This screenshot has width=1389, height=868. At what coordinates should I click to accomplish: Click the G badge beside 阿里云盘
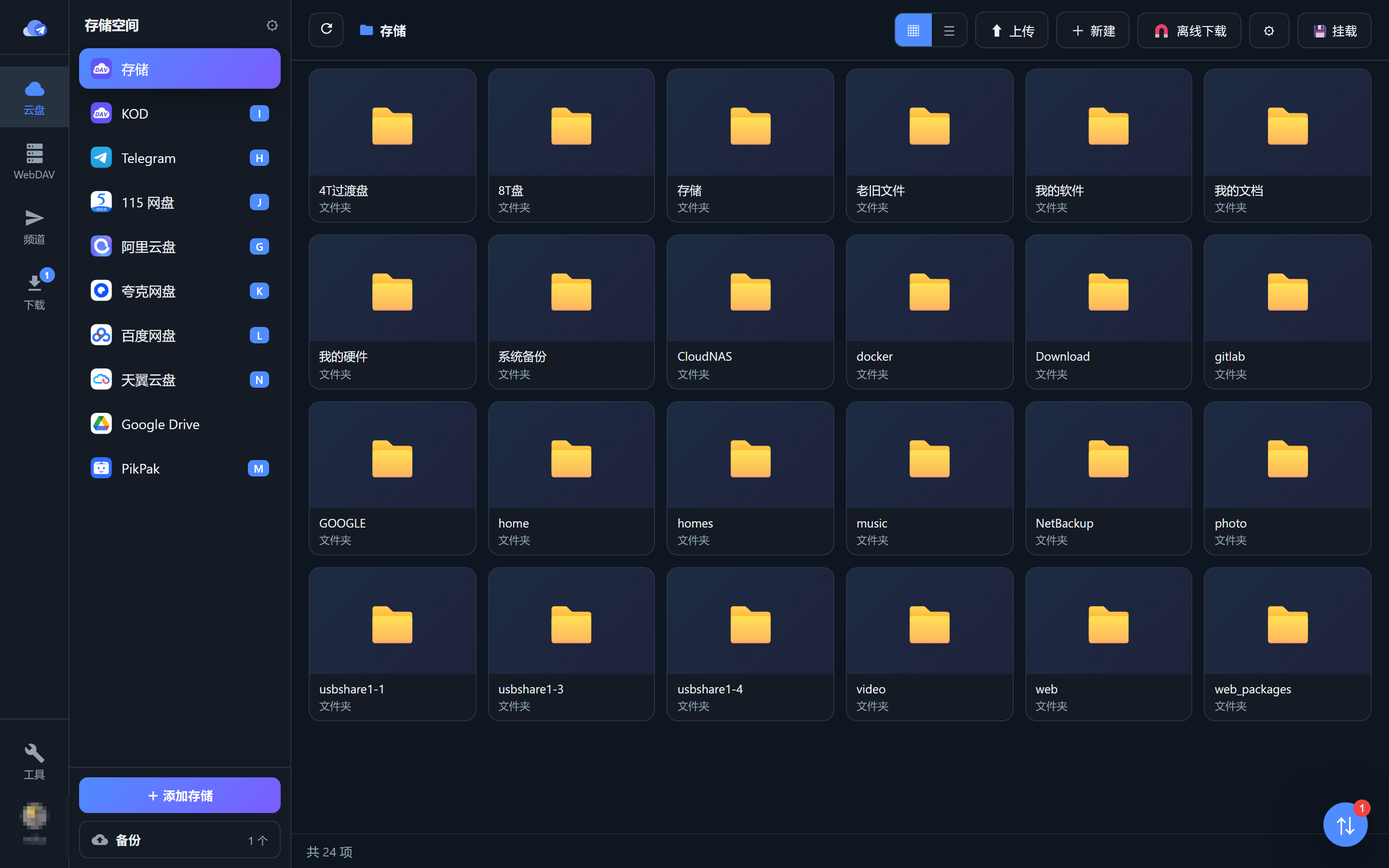(259, 247)
